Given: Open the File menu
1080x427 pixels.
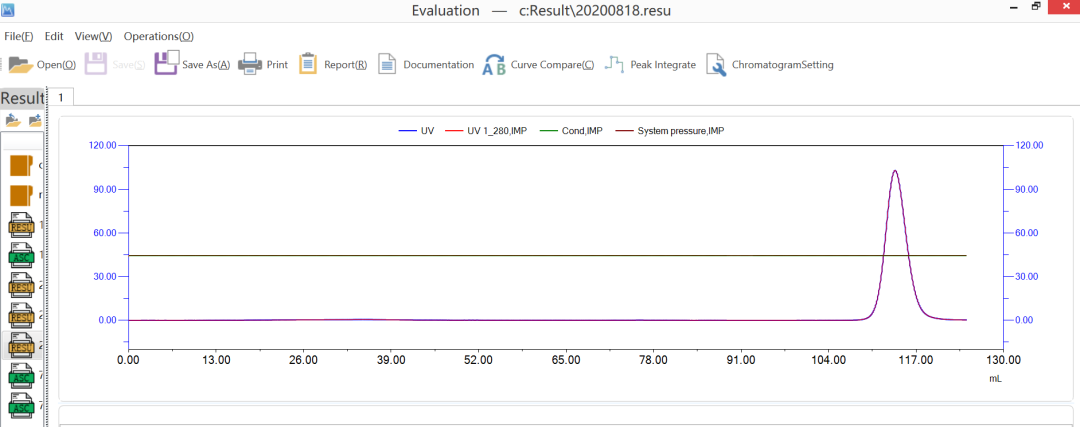Looking at the screenshot, I should (18, 36).
